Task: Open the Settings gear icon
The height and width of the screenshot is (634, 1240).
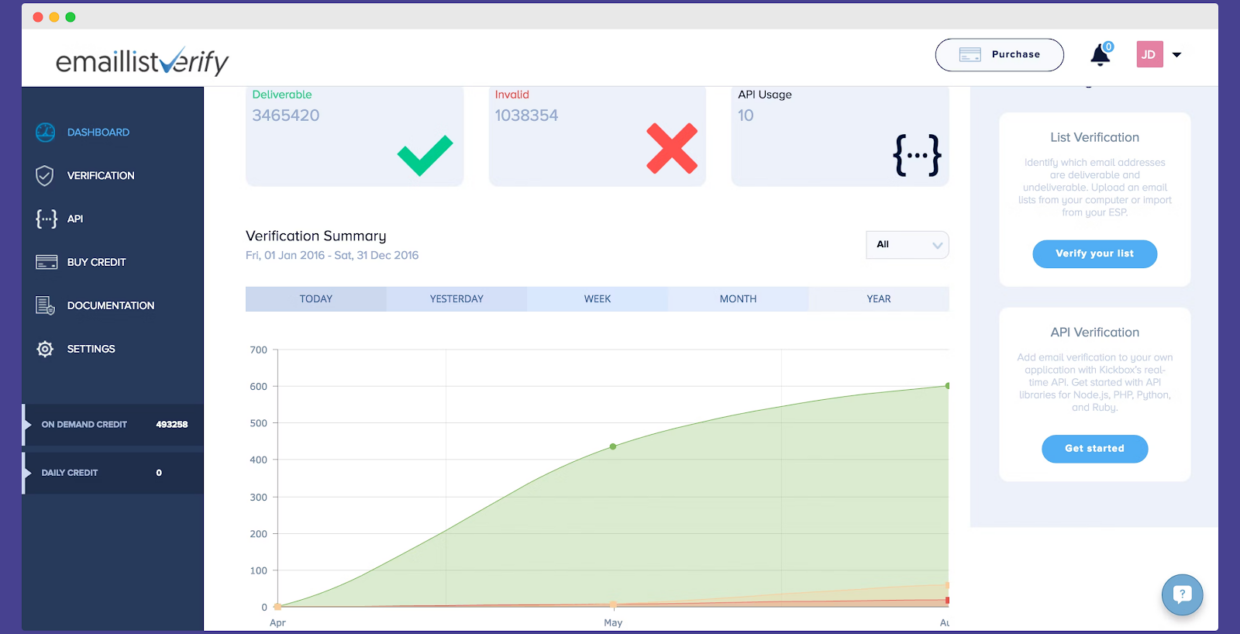Action: tap(45, 349)
